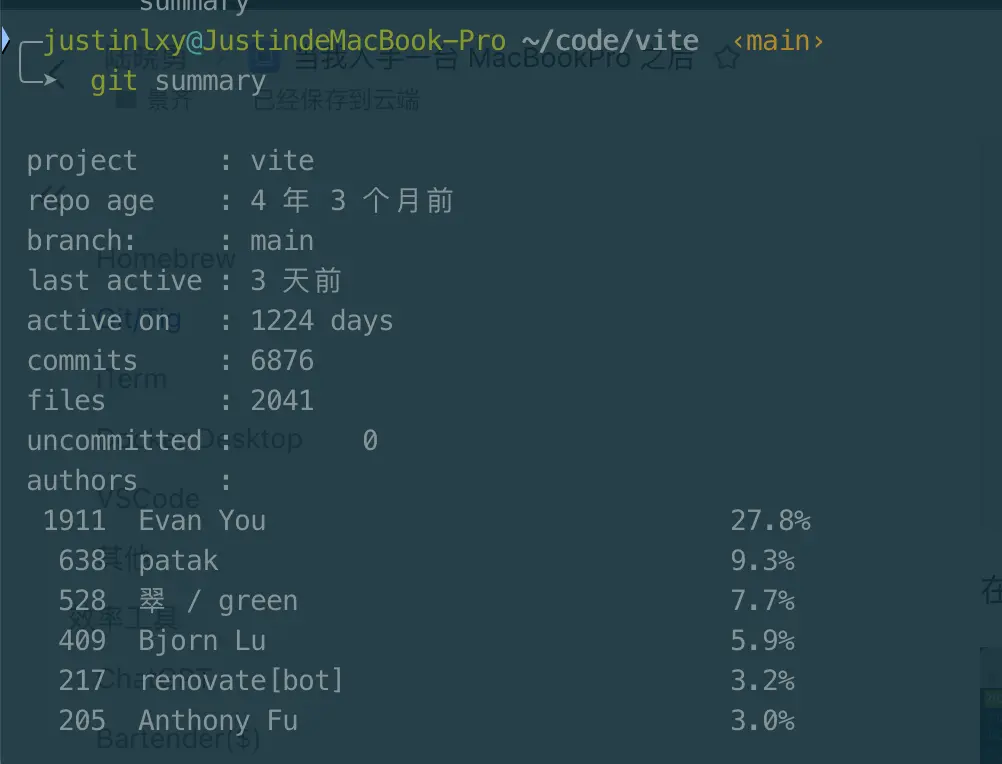The height and width of the screenshot is (764, 1002).
Task: Click the author line 'Evan You'
Action: (202, 521)
